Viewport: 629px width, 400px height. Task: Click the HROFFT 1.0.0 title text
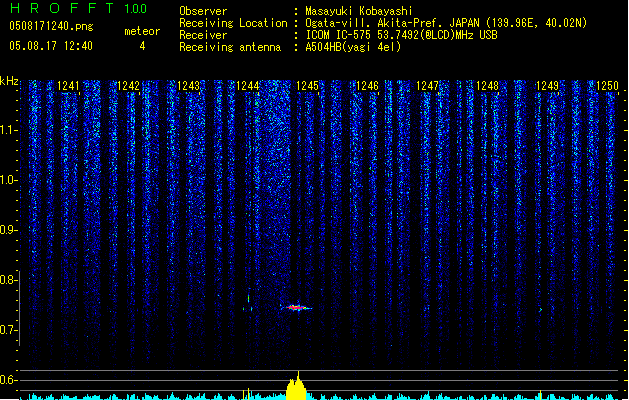(x=79, y=8)
